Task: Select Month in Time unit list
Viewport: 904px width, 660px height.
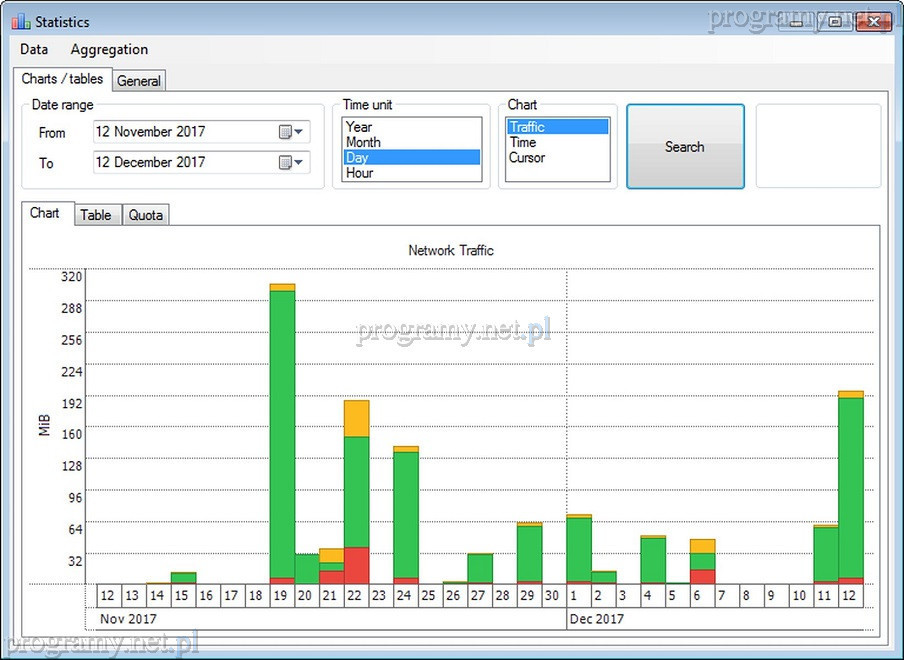Action: click(x=363, y=142)
